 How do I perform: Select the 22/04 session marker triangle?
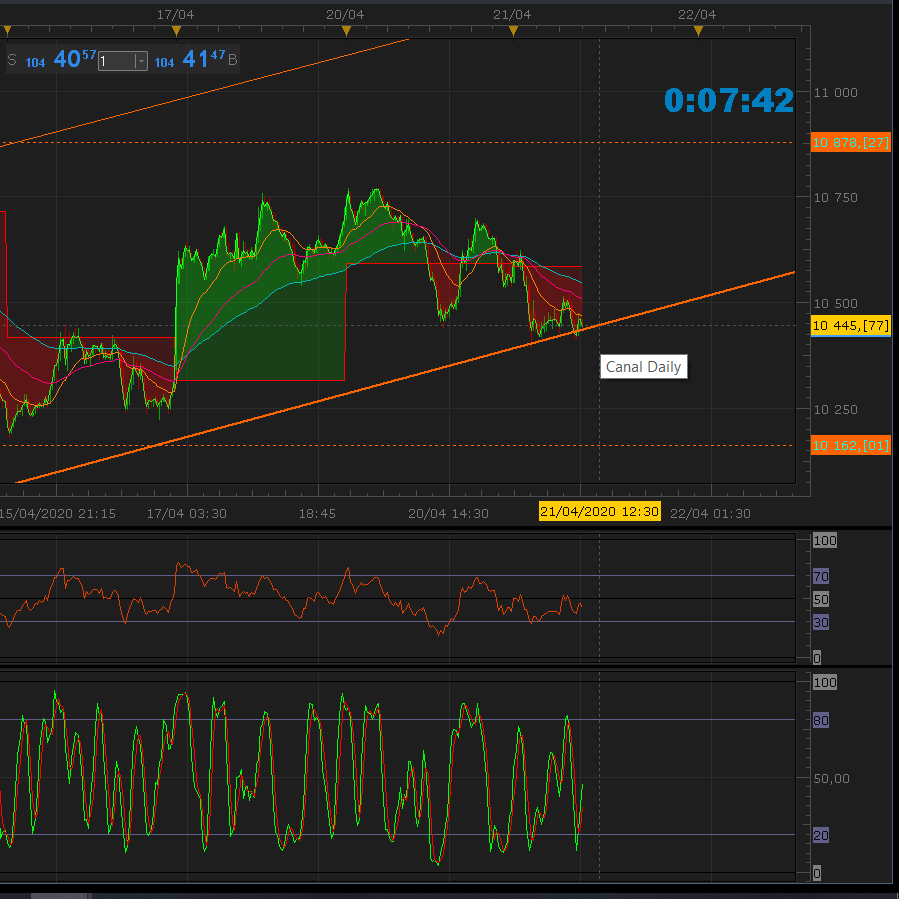tap(698, 31)
